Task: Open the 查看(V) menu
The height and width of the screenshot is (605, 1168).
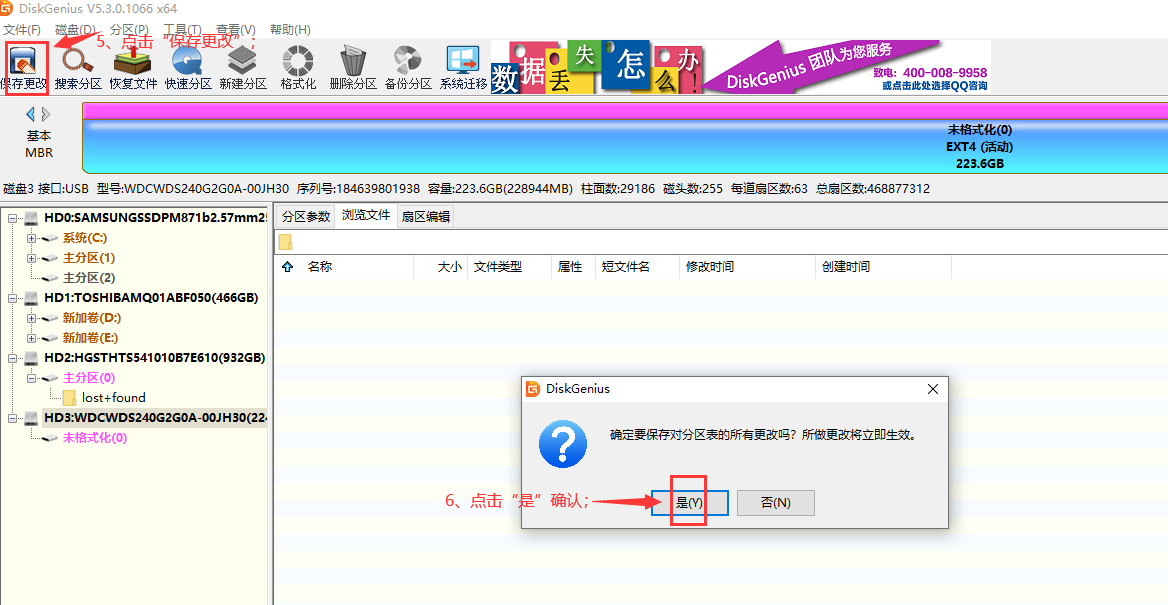Action: (x=235, y=30)
